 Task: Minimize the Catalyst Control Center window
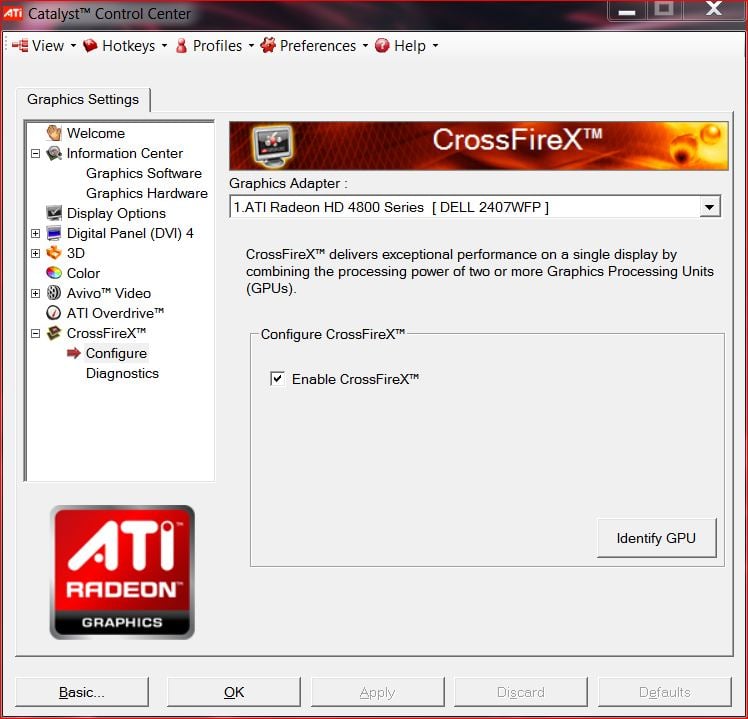[627, 10]
